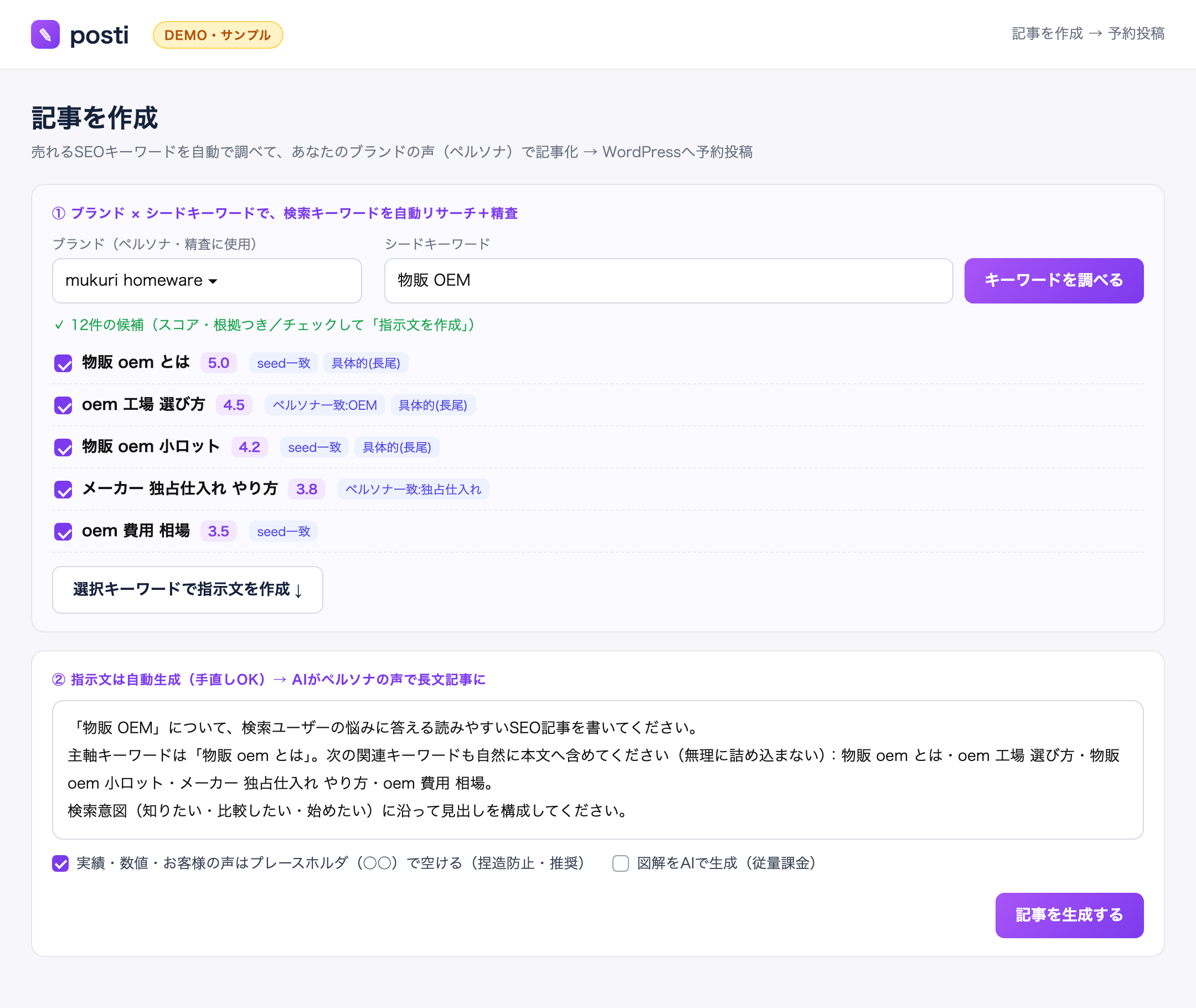Click step ② 指示文は自動生成 heading text
The width and height of the screenshot is (1196, 1008).
[x=269, y=679]
